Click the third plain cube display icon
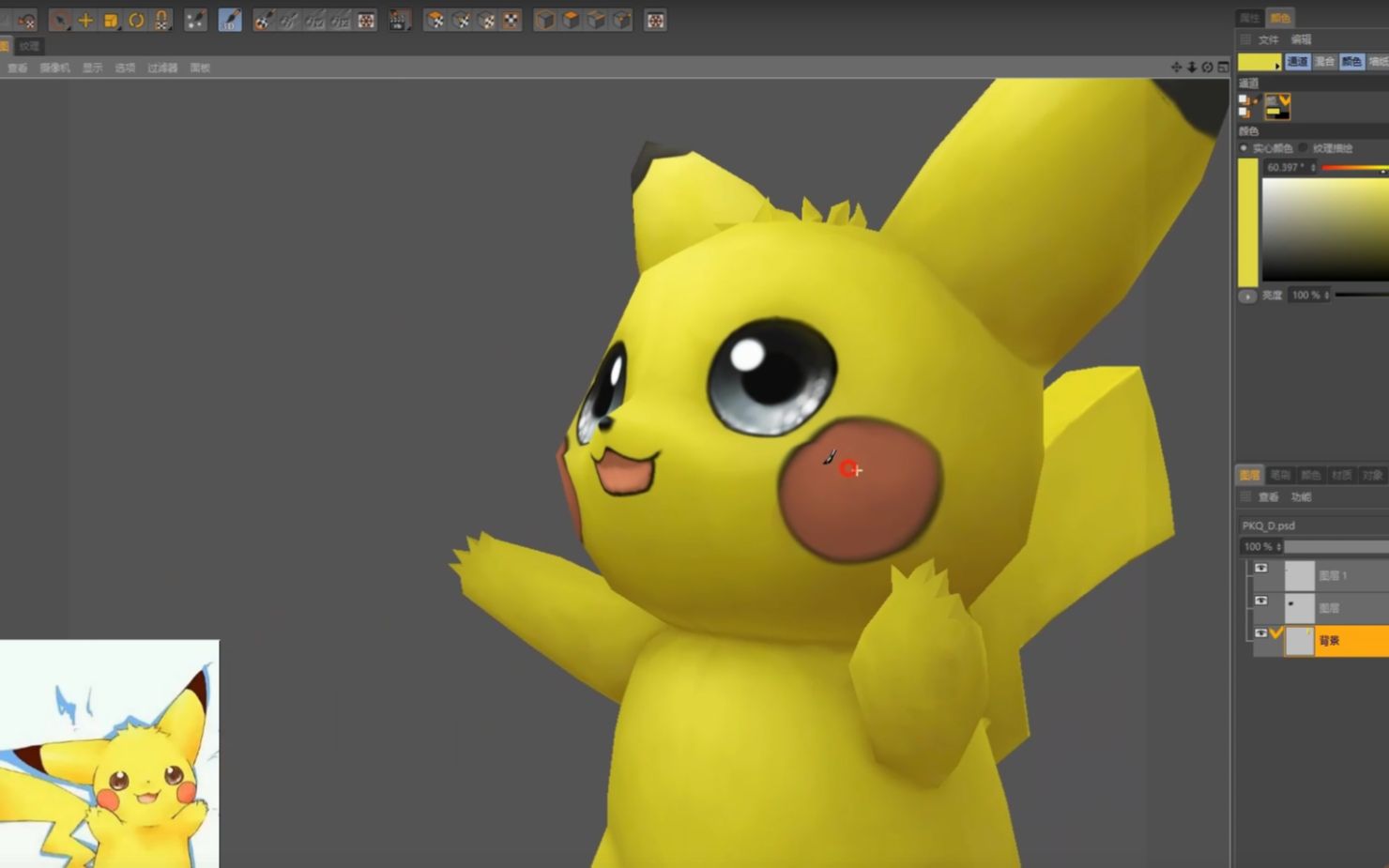This screenshot has height=868, width=1389. click(x=596, y=20)
